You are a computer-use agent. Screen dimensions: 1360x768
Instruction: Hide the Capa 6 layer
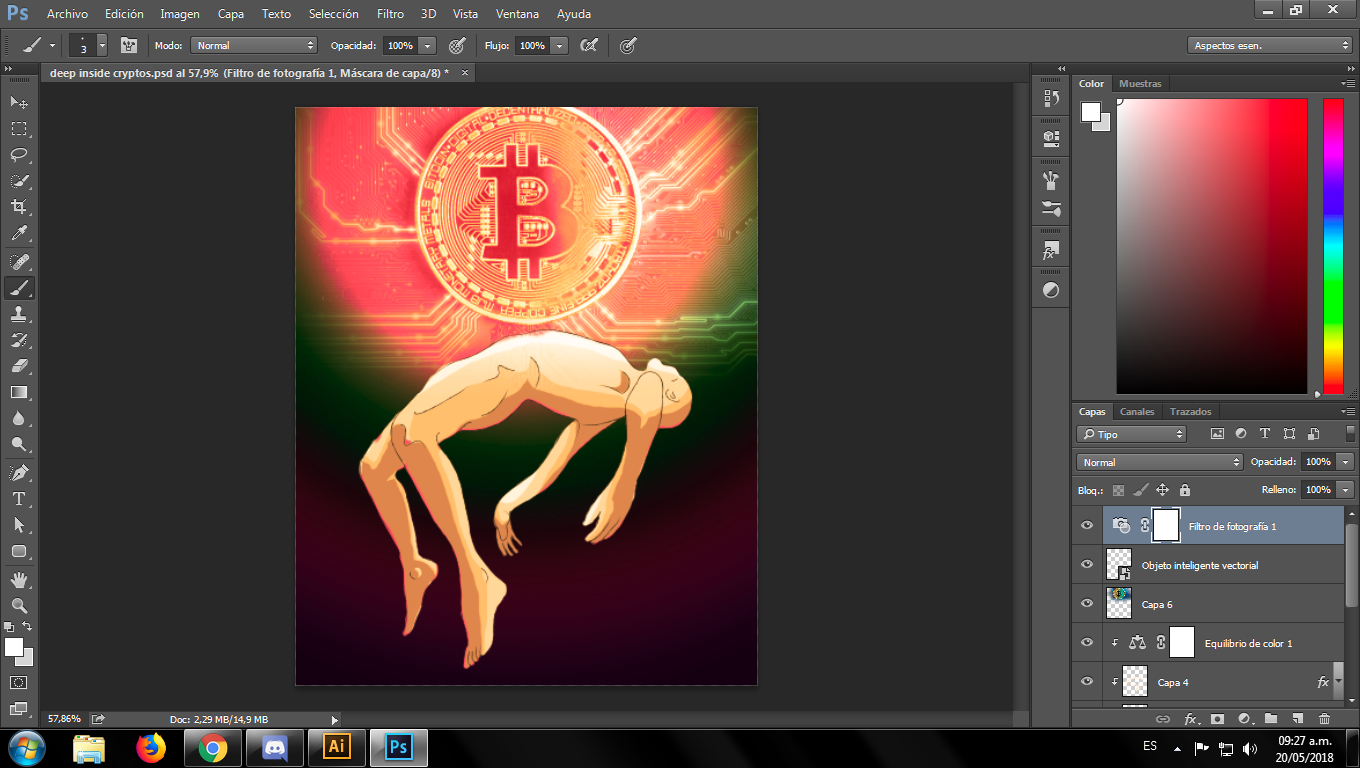1087,603
